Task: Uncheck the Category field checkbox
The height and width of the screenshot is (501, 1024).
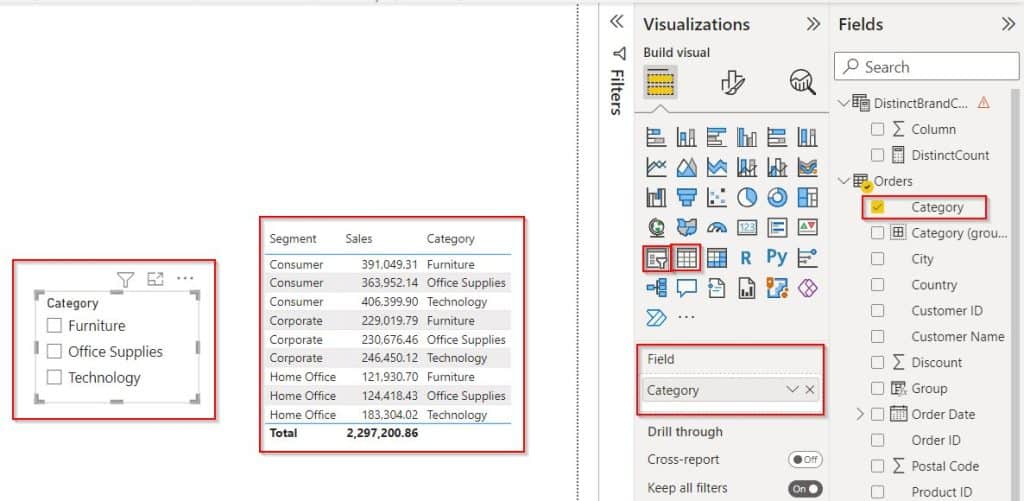Action: point(878,207)
